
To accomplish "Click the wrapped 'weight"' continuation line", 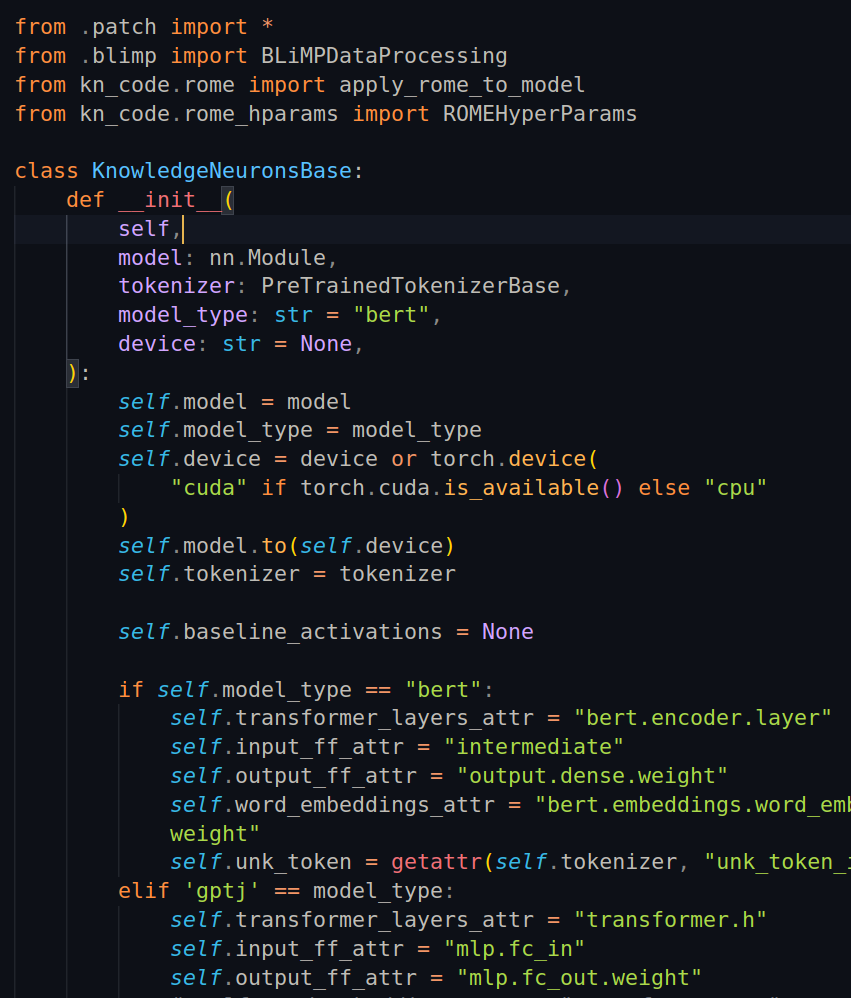I will (x=215, y=834).
